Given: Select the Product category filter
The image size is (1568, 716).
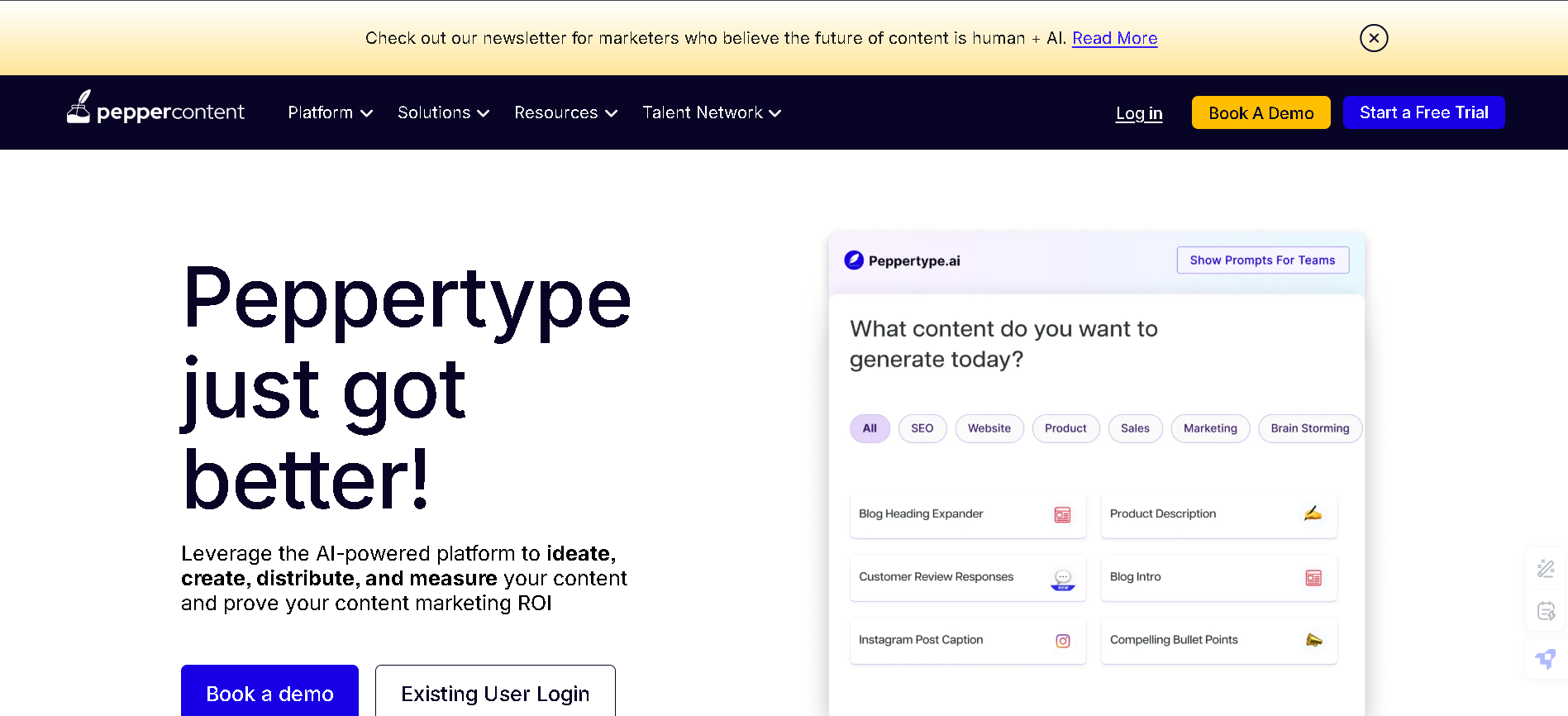Looking at the screenshot, I should tap(1065, 428).
